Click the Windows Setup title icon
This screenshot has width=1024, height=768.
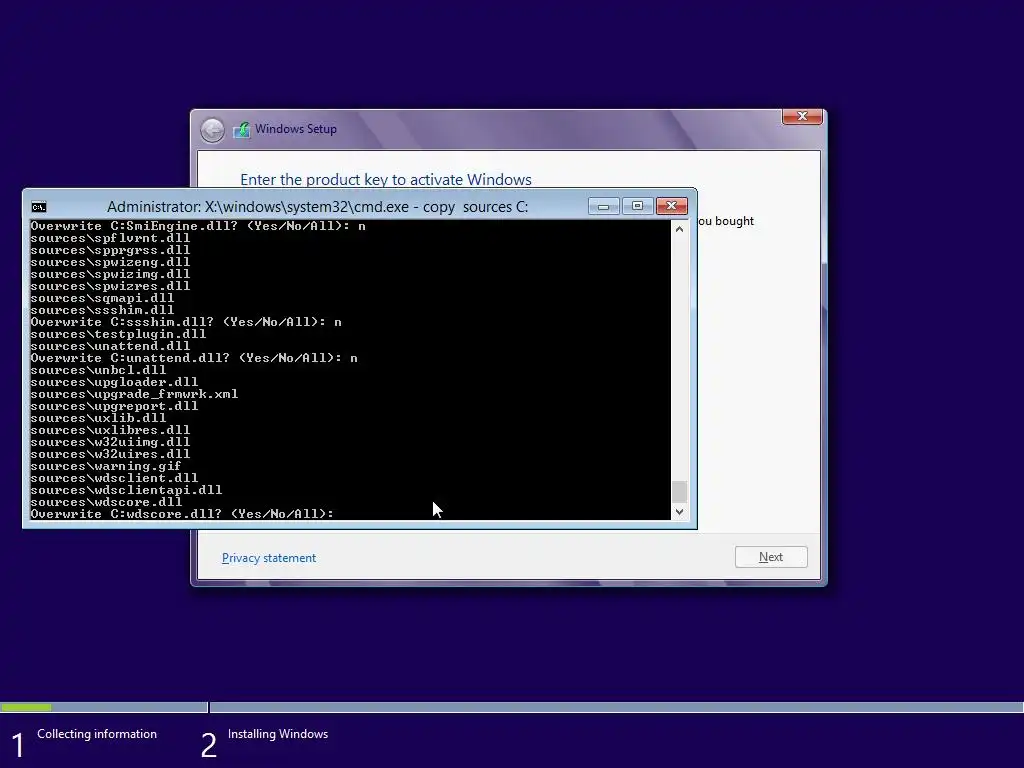[x=242, y=129]
